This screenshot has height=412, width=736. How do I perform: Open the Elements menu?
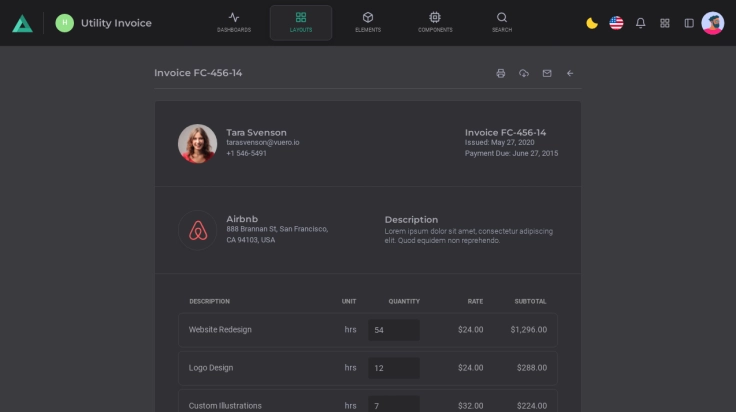click(368, 22)
